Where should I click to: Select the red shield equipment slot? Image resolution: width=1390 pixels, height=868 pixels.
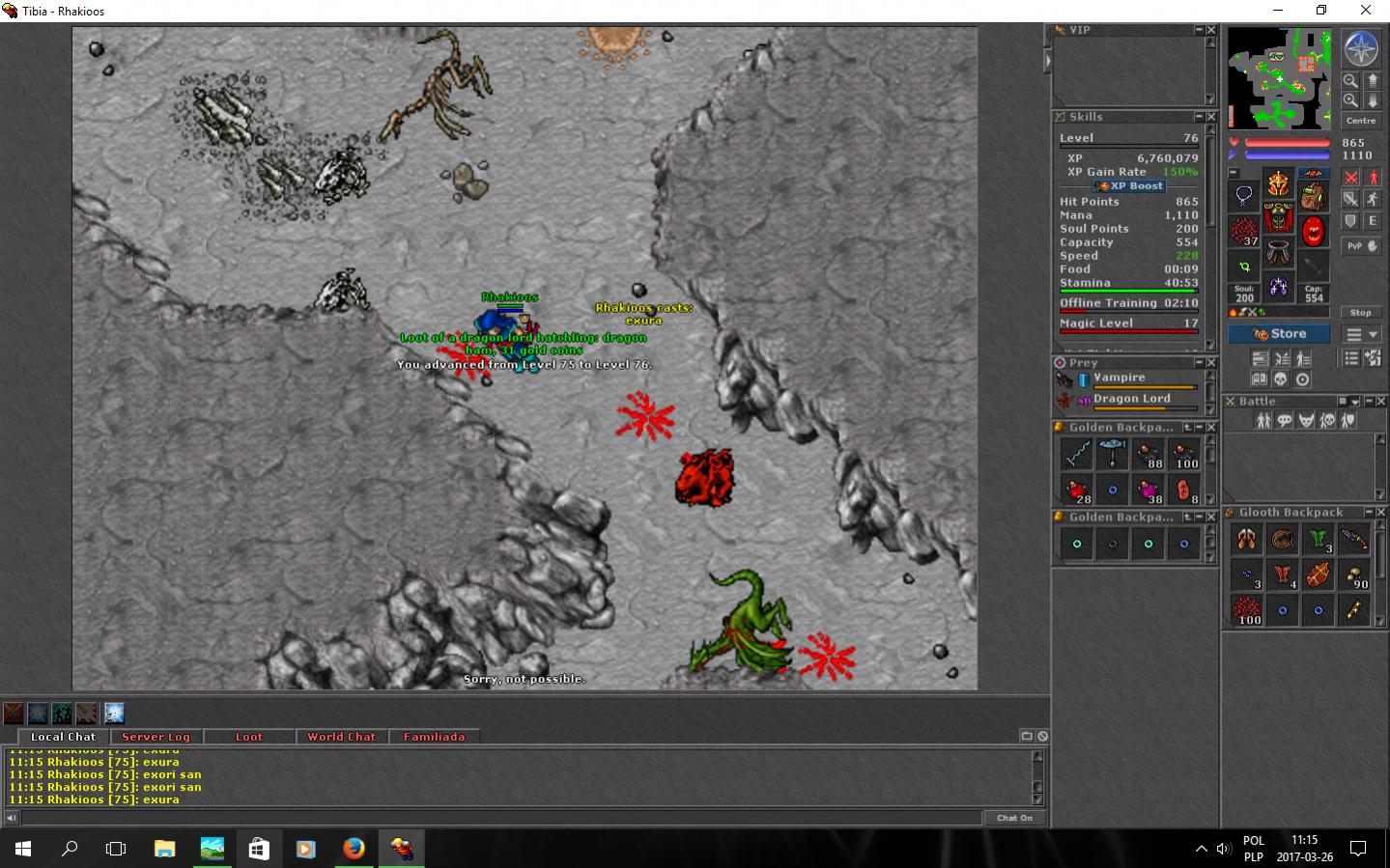1314,232
